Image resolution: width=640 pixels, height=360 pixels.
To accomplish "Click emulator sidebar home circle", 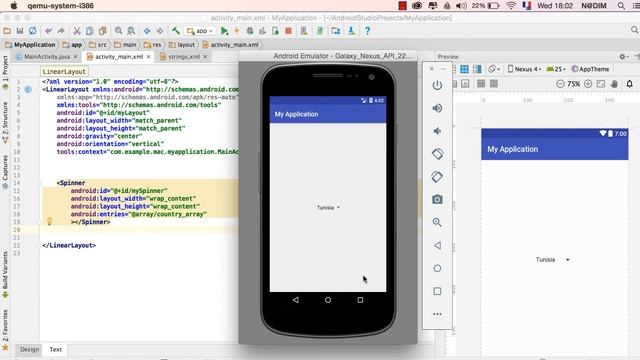I will point(437,268).
